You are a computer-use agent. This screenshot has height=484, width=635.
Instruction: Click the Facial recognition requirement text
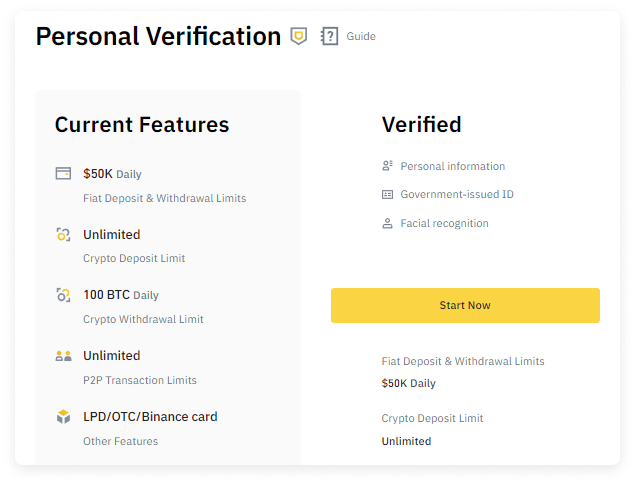point(444,223)
